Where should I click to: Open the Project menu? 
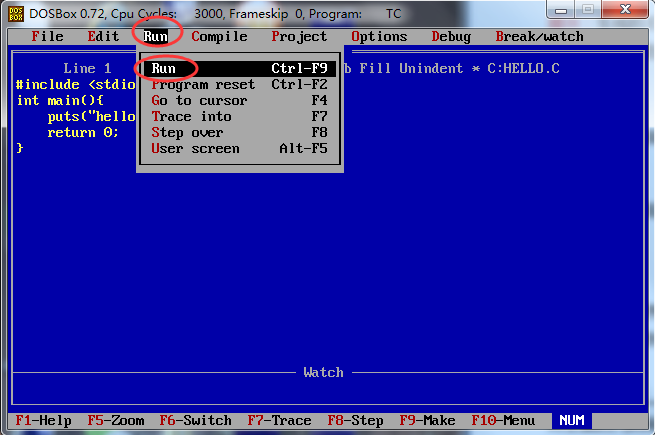click(x=299, y=37)
